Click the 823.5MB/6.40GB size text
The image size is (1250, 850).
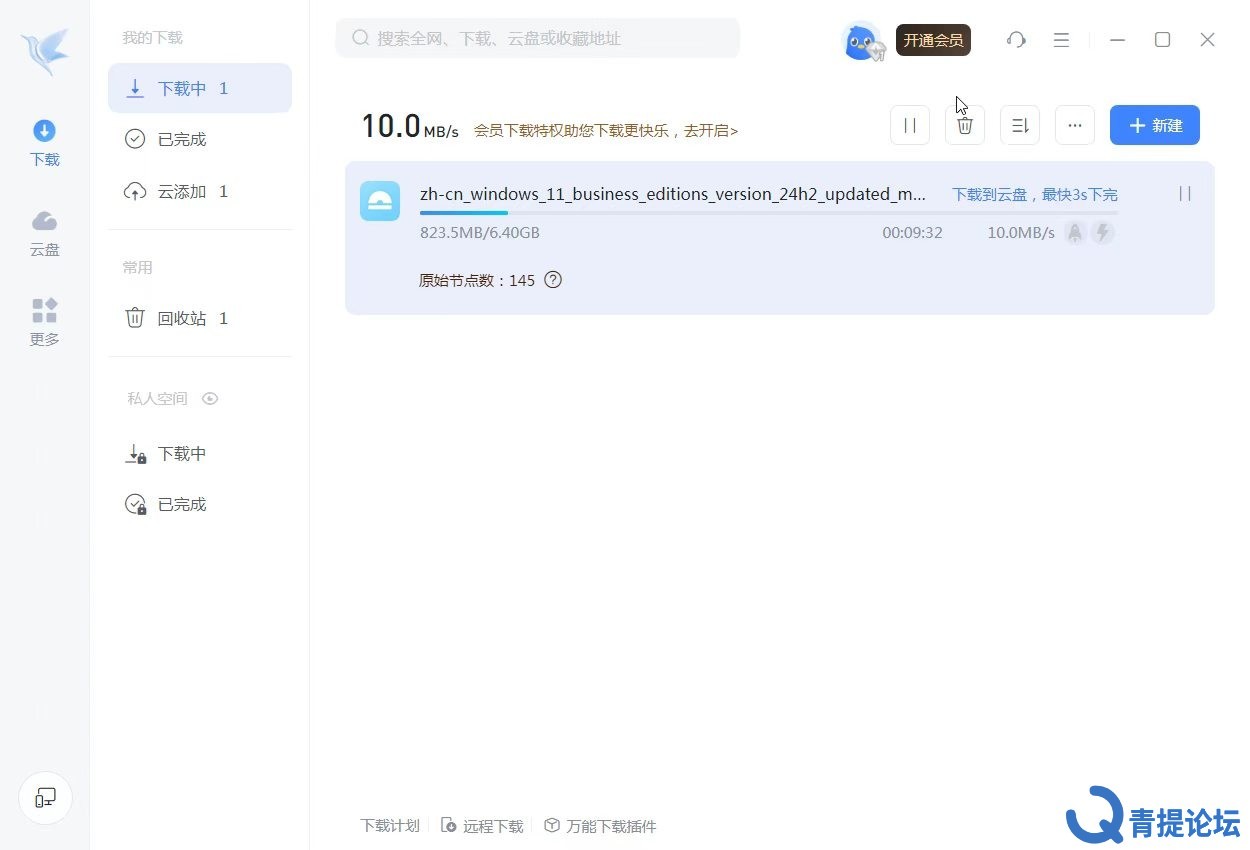(480, 233)
